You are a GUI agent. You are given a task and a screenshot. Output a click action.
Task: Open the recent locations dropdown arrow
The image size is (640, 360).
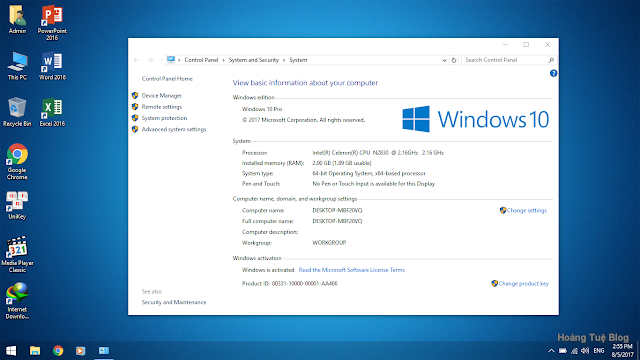coord(162,60)
